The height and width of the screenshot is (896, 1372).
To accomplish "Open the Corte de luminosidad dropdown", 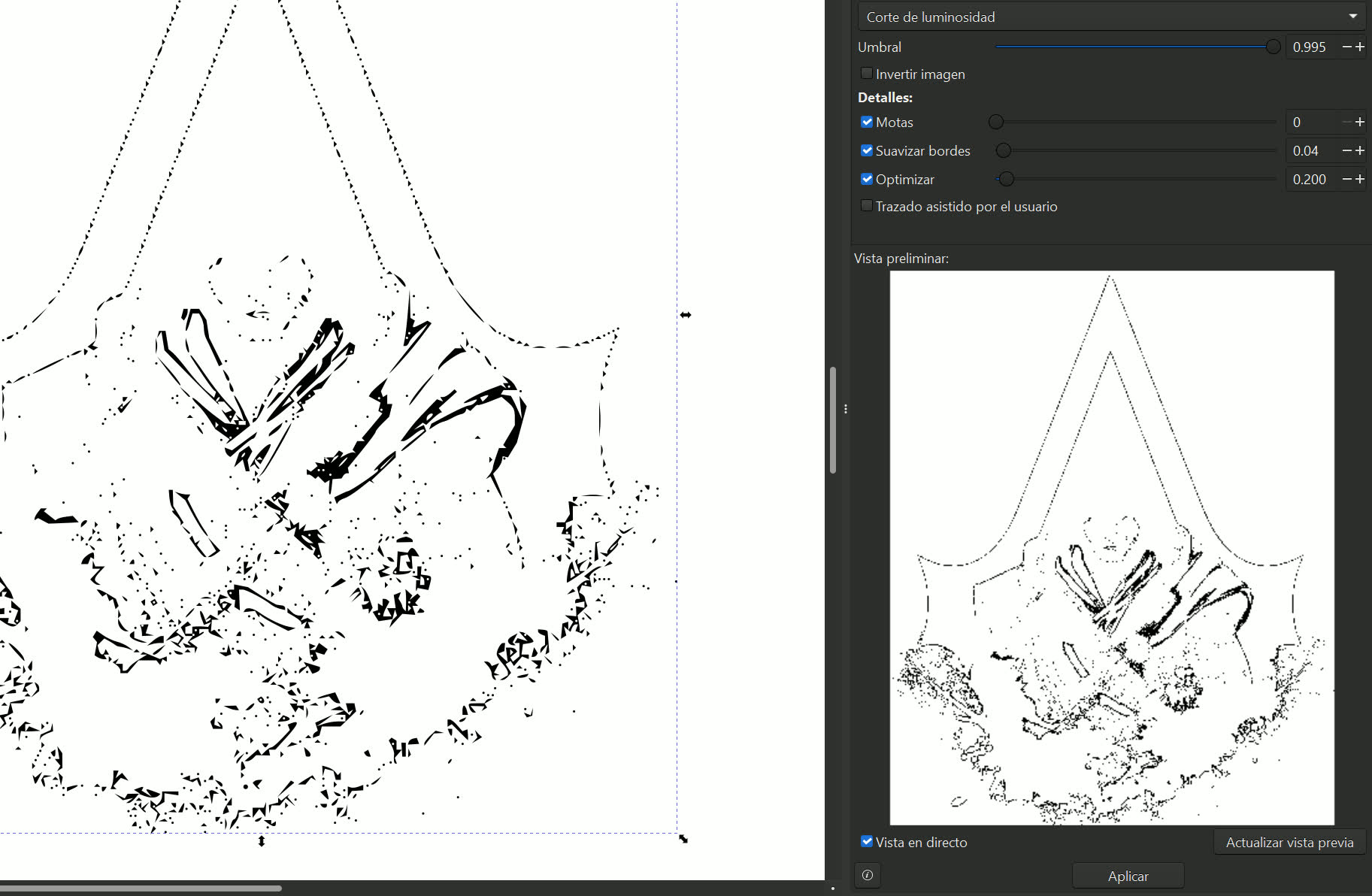I will coord(1111,17).
